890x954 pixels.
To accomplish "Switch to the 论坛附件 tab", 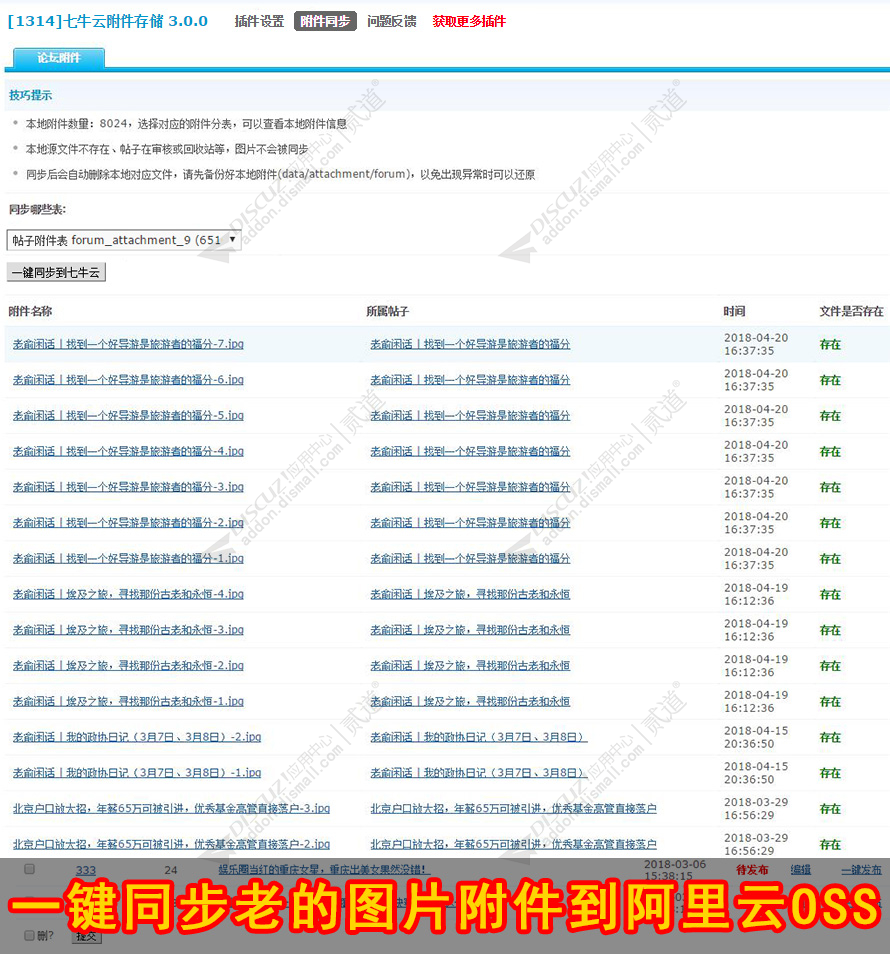I will [59, 58].
